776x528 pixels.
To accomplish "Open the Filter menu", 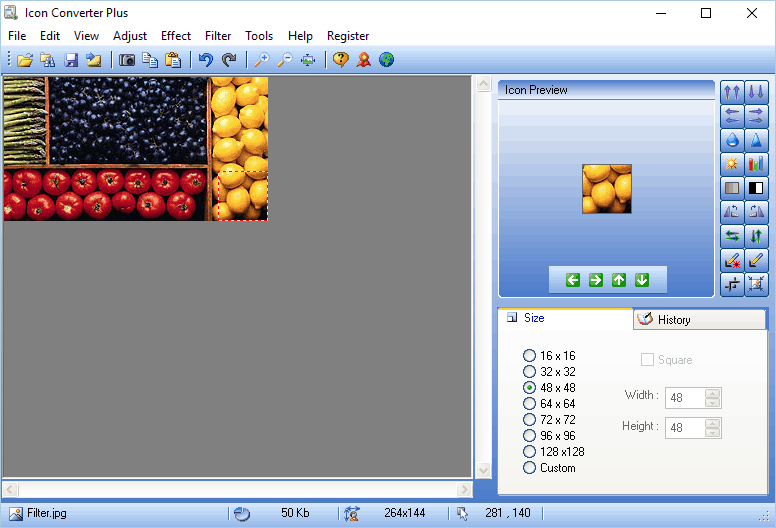I will click(218, 36).
